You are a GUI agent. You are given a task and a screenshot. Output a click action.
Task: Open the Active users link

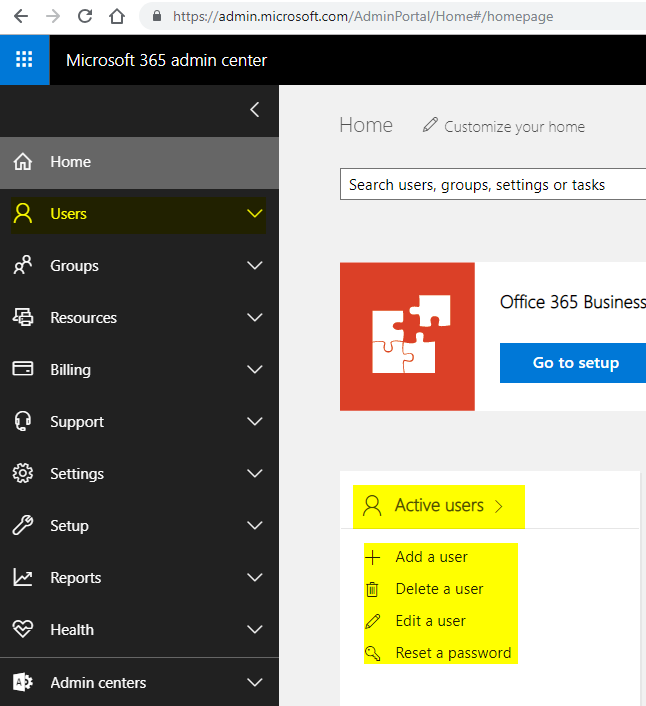click(438, 506)
